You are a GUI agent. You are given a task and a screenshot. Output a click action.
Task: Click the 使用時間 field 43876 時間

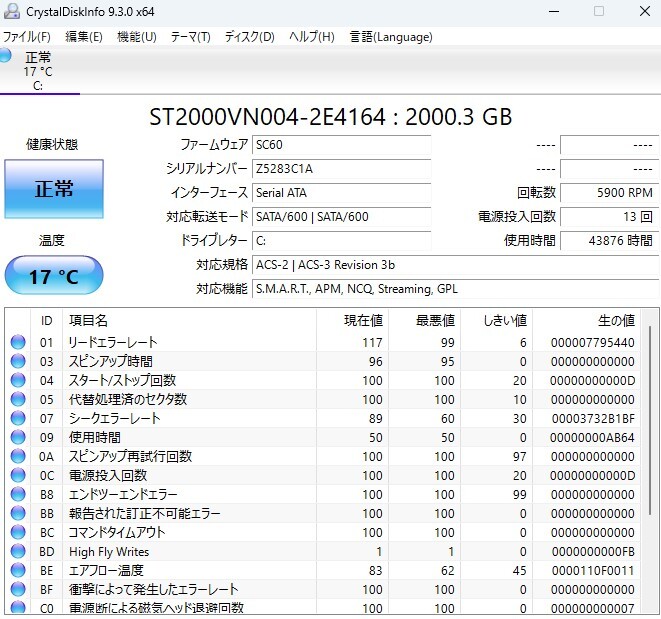609,241
